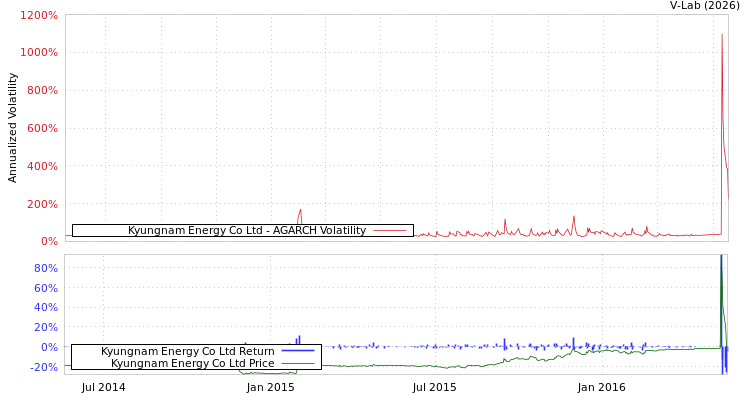Select the Kyungnam Energy Co Ltd Price legend text

coord(192,364)
